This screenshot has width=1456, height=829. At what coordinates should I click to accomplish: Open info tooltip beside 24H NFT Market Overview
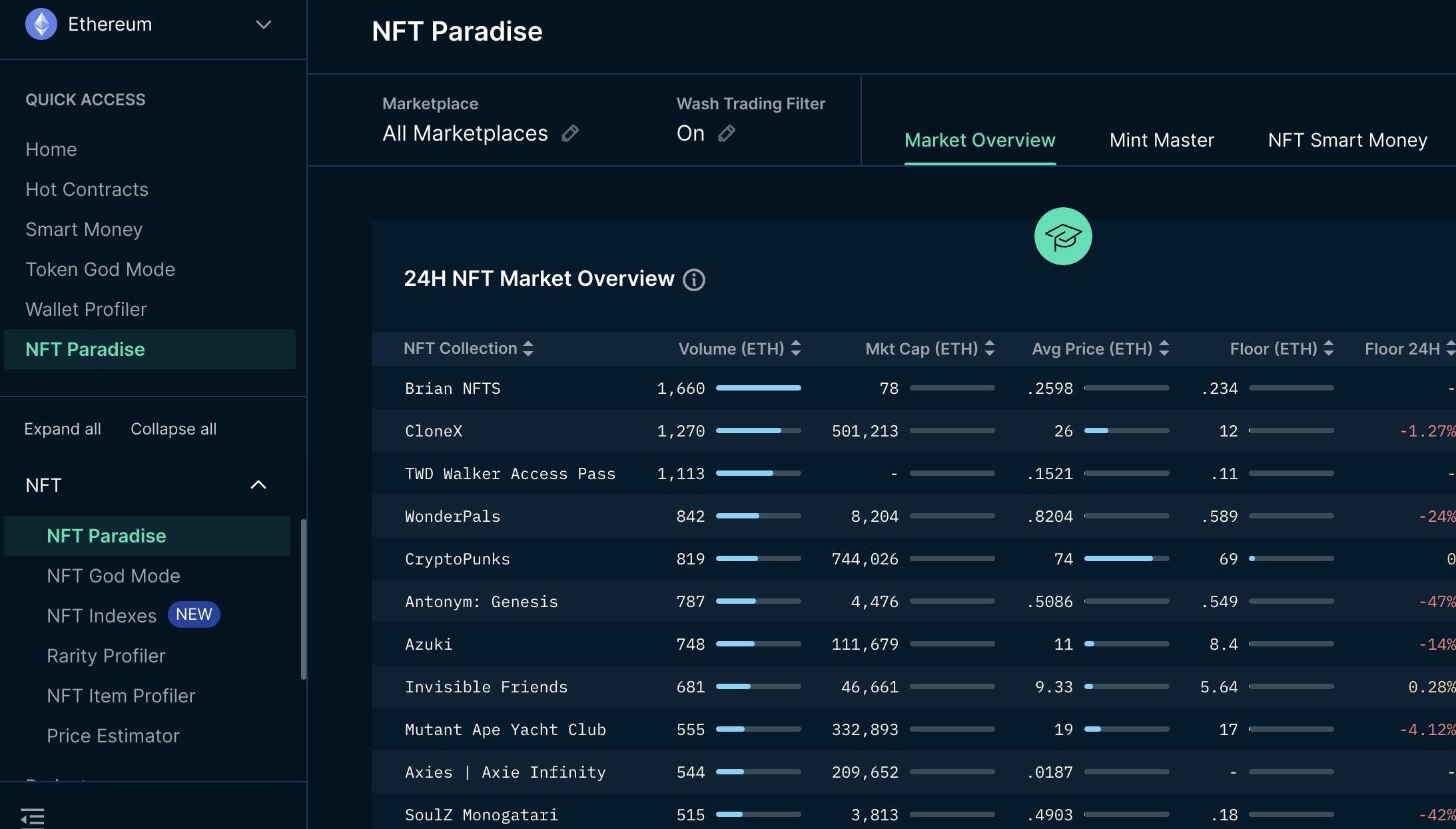[x=694, y=279]
